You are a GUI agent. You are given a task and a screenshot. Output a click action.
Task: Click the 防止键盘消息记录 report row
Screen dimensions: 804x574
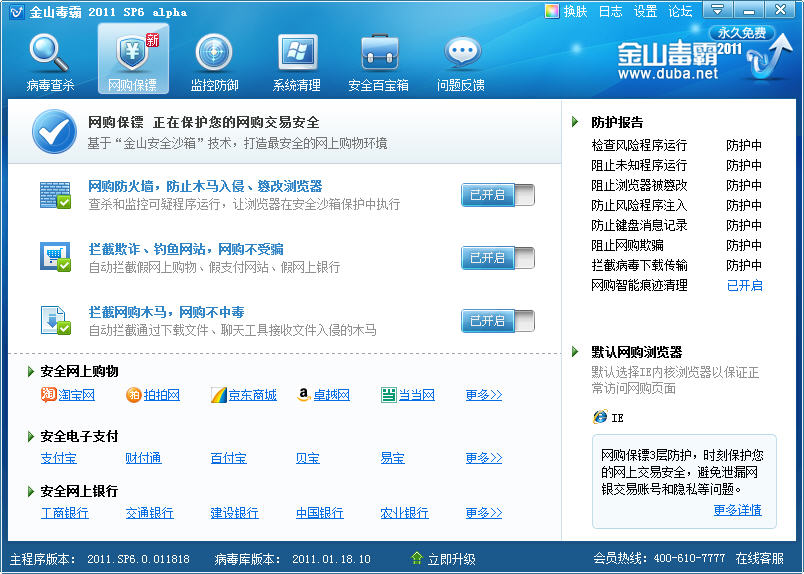pos(676,225)
